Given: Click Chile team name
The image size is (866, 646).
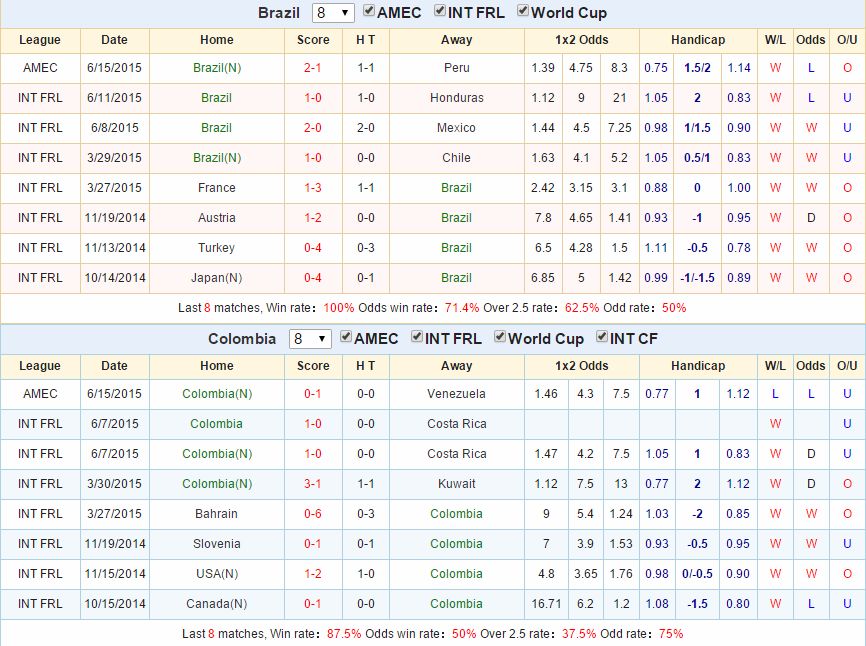Looking at the screenshot, I should pos(456,158).
